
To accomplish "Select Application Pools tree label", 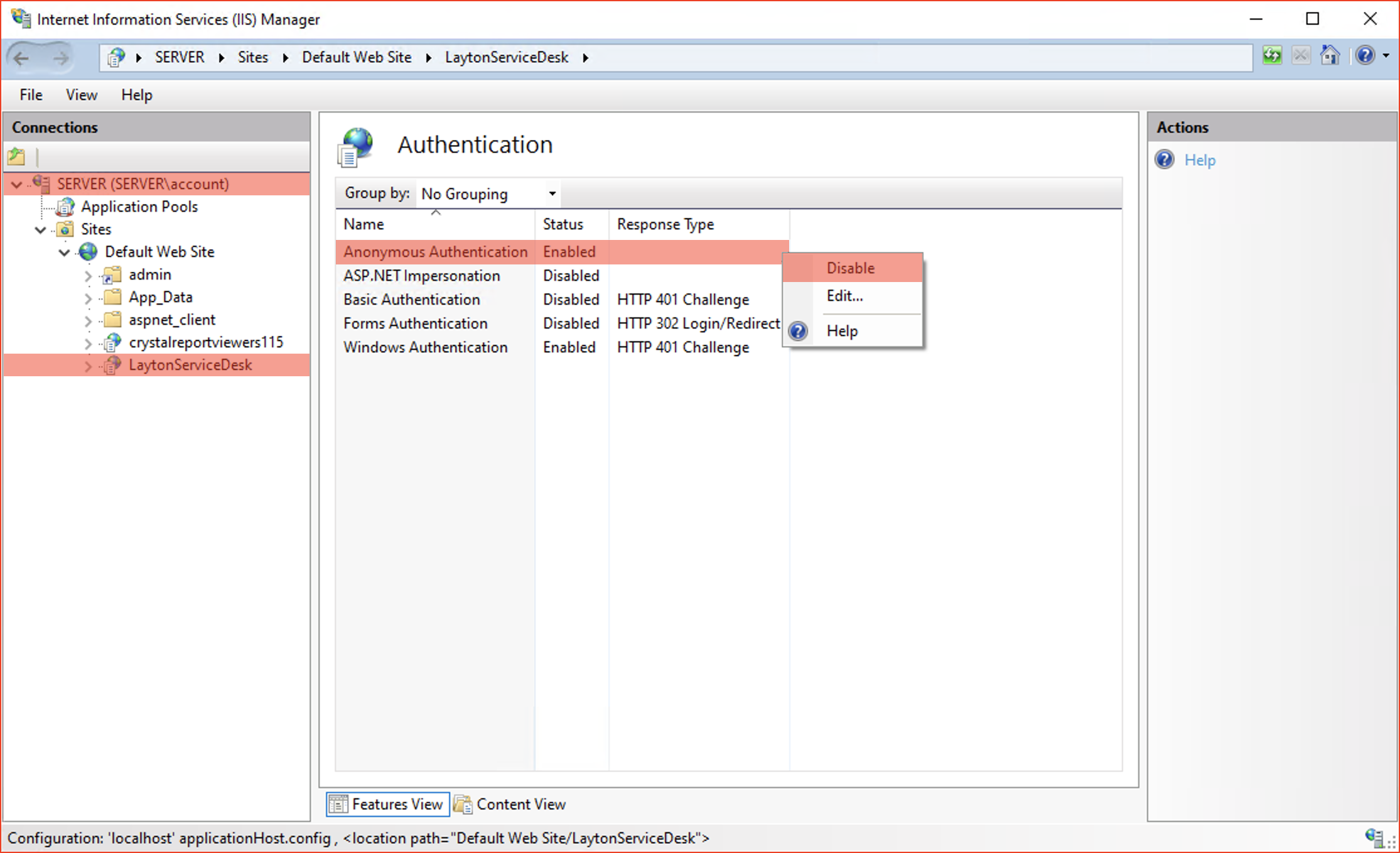I will (x=139, y=207).
